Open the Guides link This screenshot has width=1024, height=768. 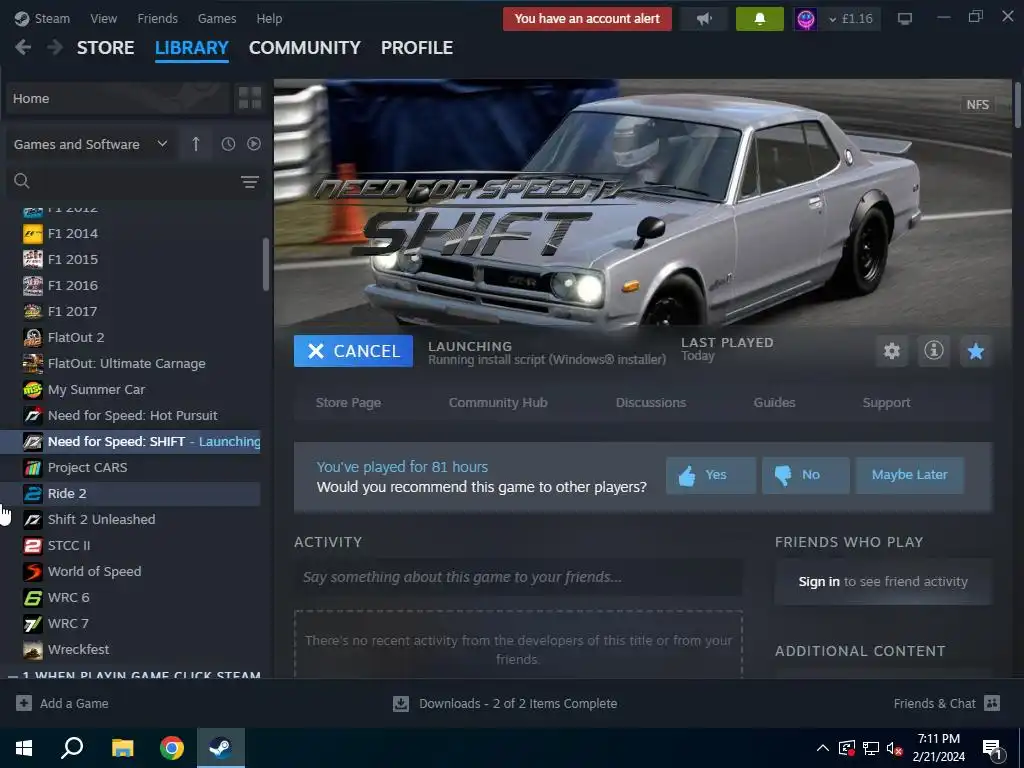(x=775, y=403)
